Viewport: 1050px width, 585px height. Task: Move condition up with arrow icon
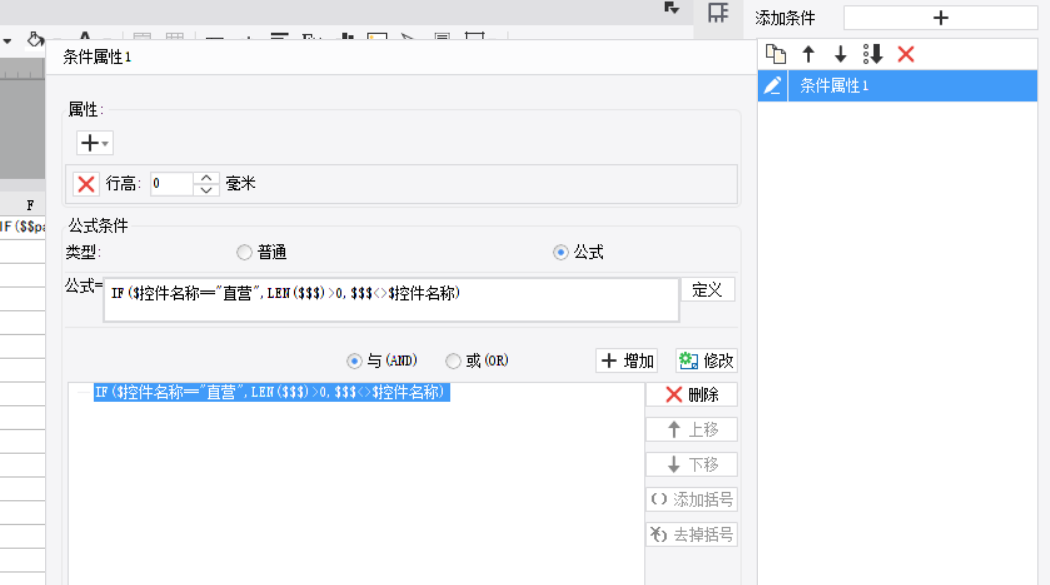click(x=808, y=54)
